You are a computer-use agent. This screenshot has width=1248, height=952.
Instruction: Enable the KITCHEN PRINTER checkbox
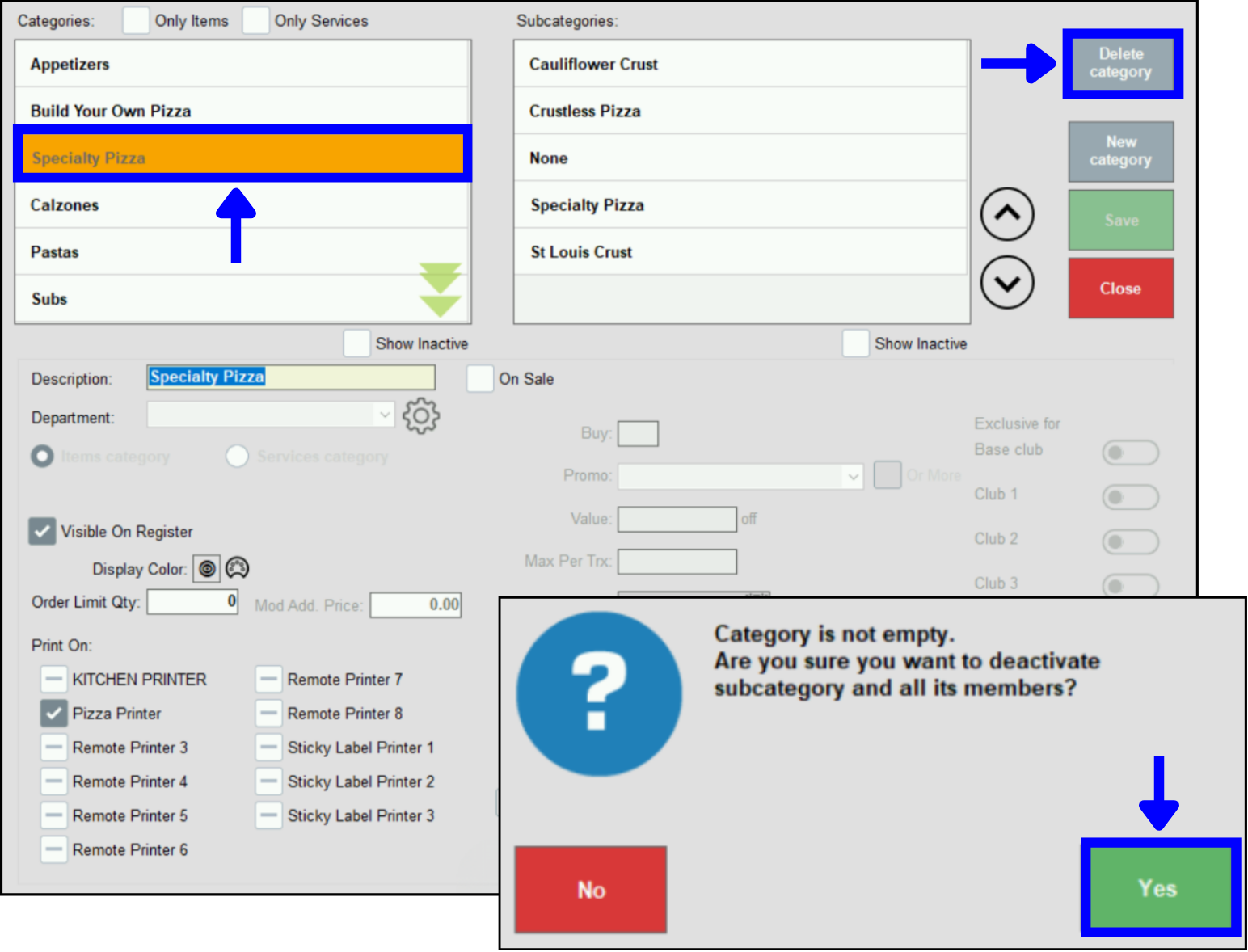pyautogui.click(x=54, y=679)
